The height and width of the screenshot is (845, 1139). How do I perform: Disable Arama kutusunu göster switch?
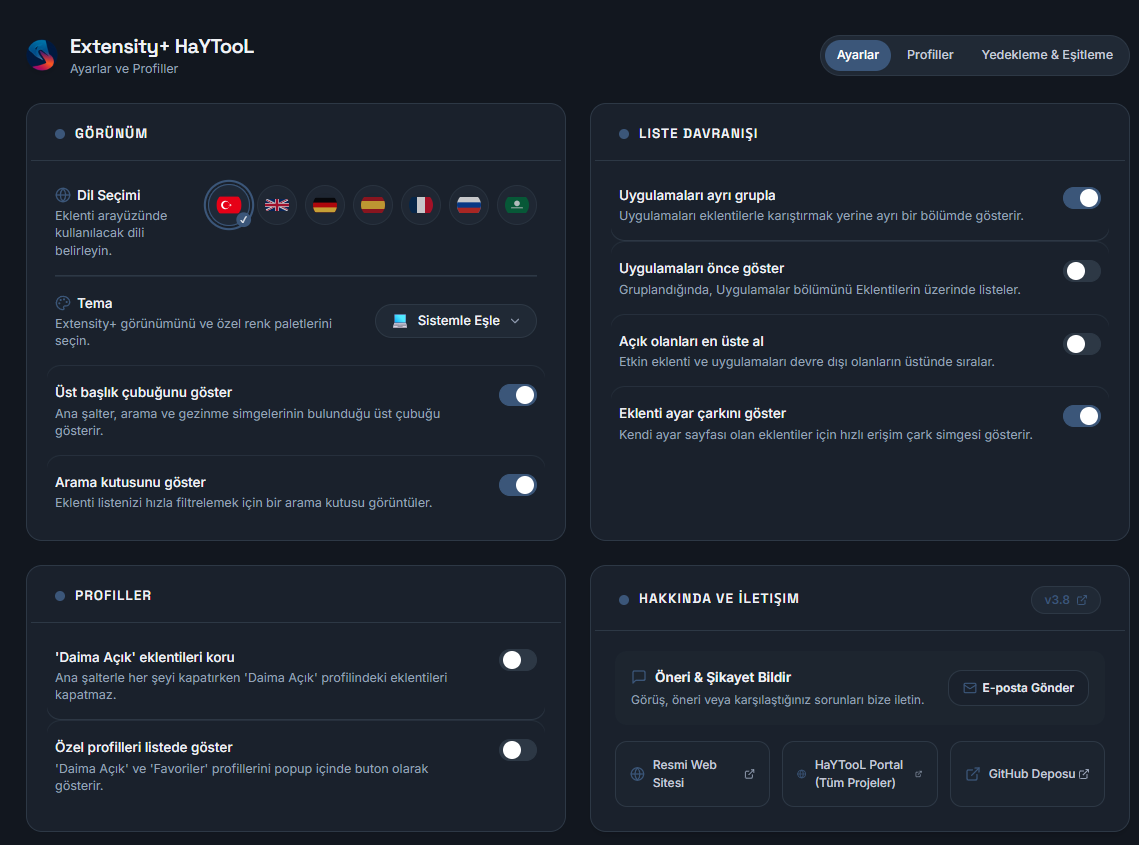pyautogui.click(x=517, y=485)
